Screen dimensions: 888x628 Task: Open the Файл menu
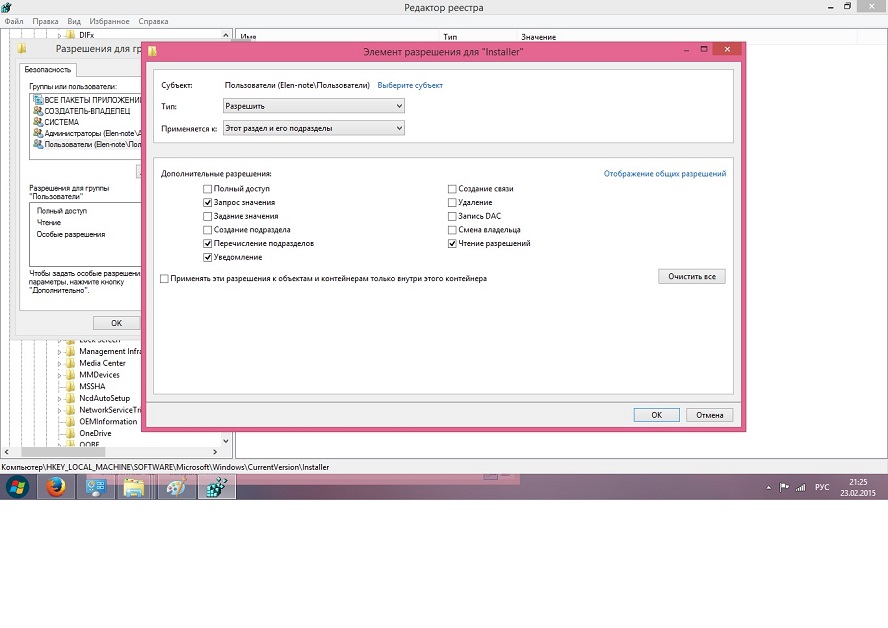tap(14, 22)
